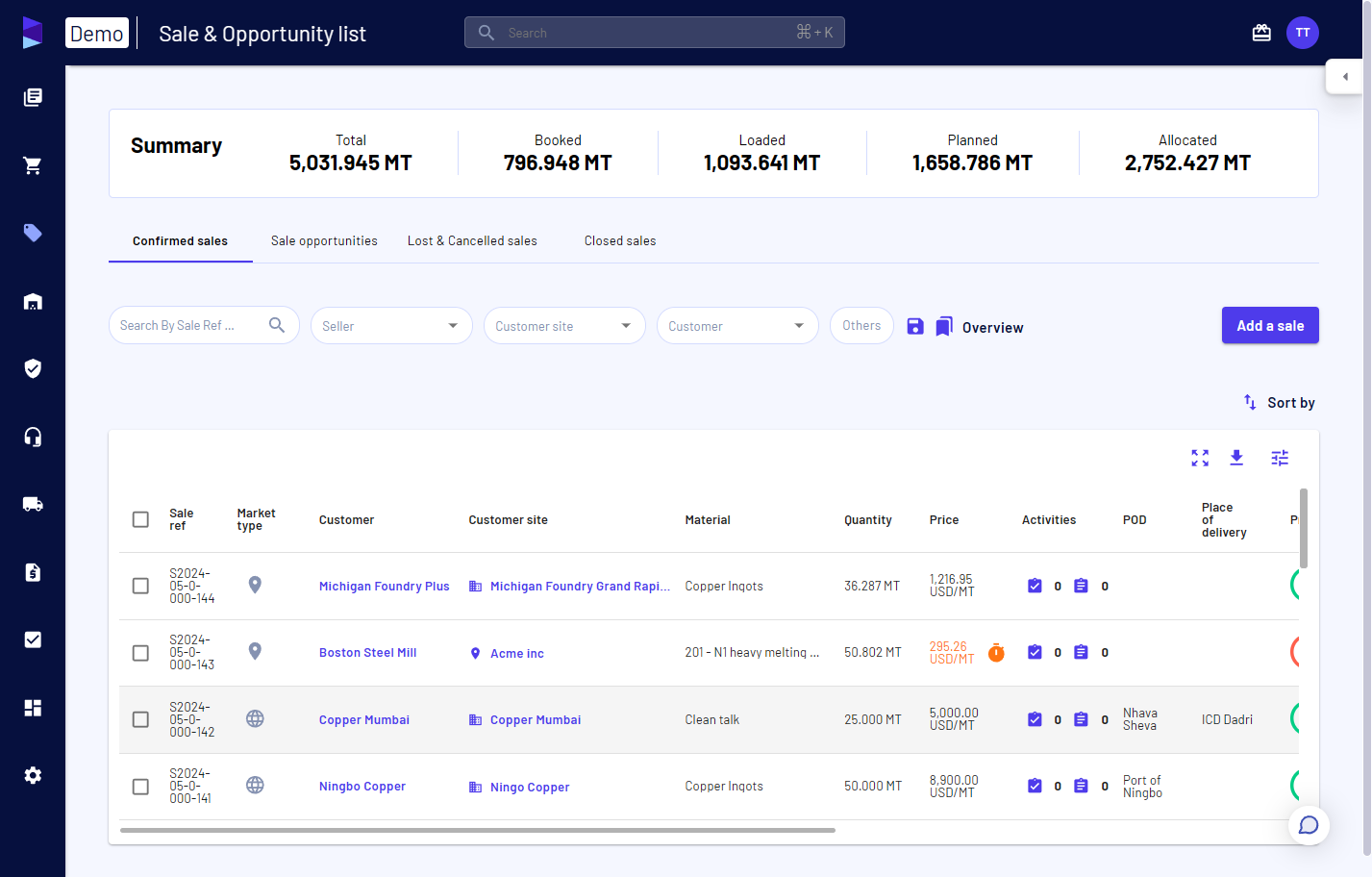Select the checkbox for sale S2024-05-0-000-141

140,787
